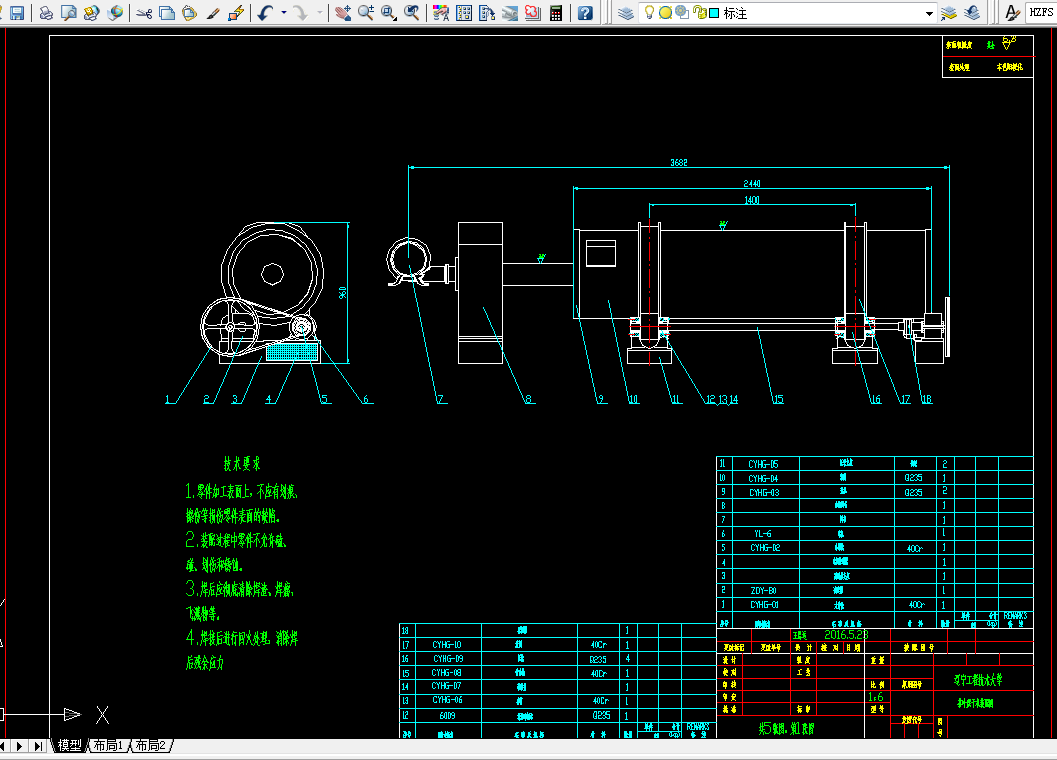This screenshot has height=760, width=1057.
Task: Expand the 标注 layer dropdown list
Action: pyautogui.click(x=929, y=13)
